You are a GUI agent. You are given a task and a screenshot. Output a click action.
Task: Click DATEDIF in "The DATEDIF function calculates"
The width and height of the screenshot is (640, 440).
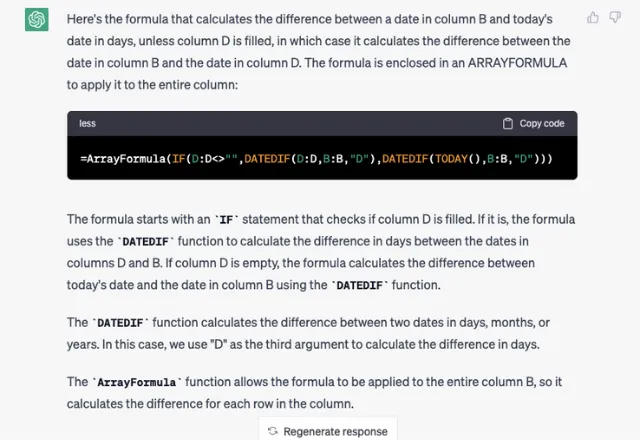[x=122, y=323]
